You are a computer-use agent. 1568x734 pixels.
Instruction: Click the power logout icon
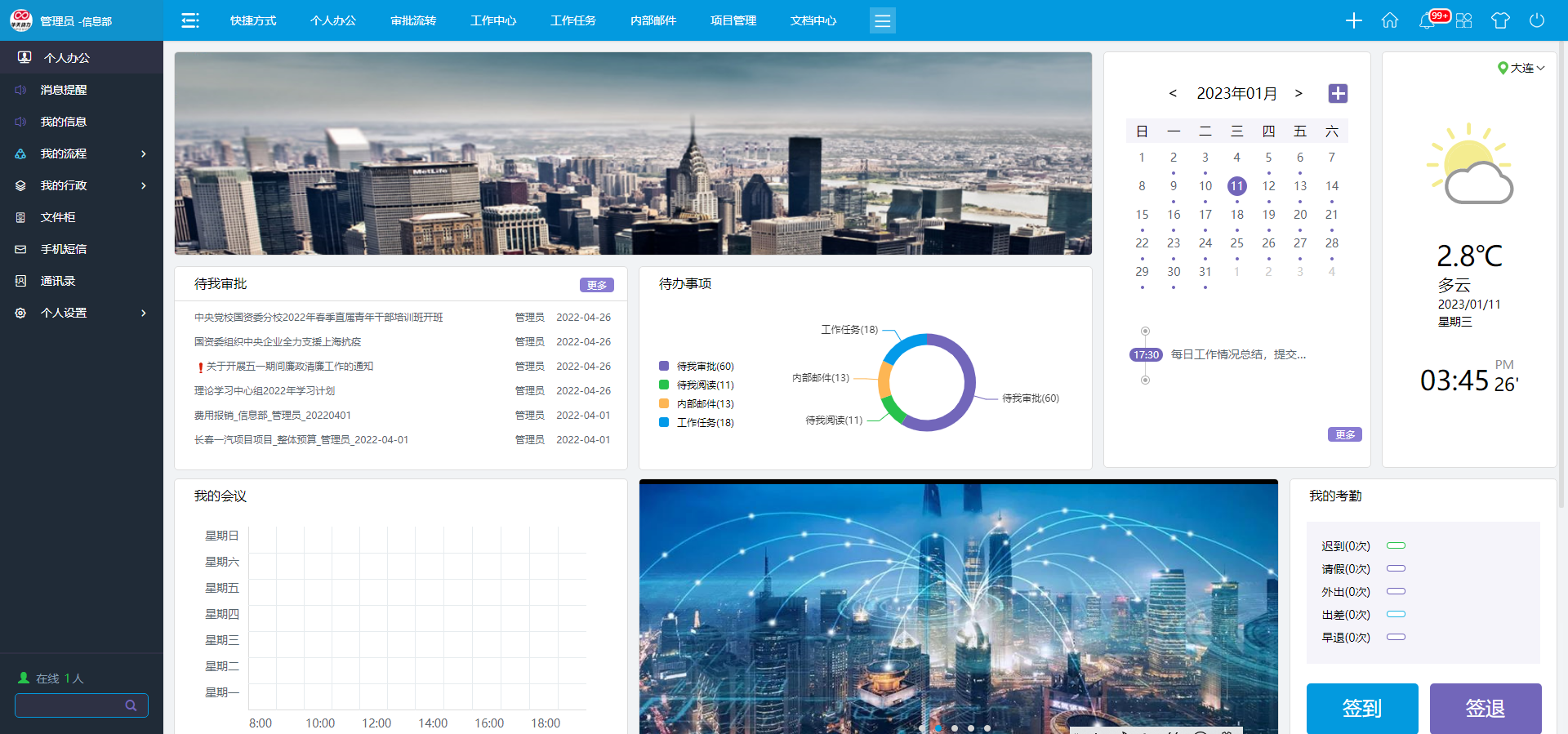[1536, 20]
